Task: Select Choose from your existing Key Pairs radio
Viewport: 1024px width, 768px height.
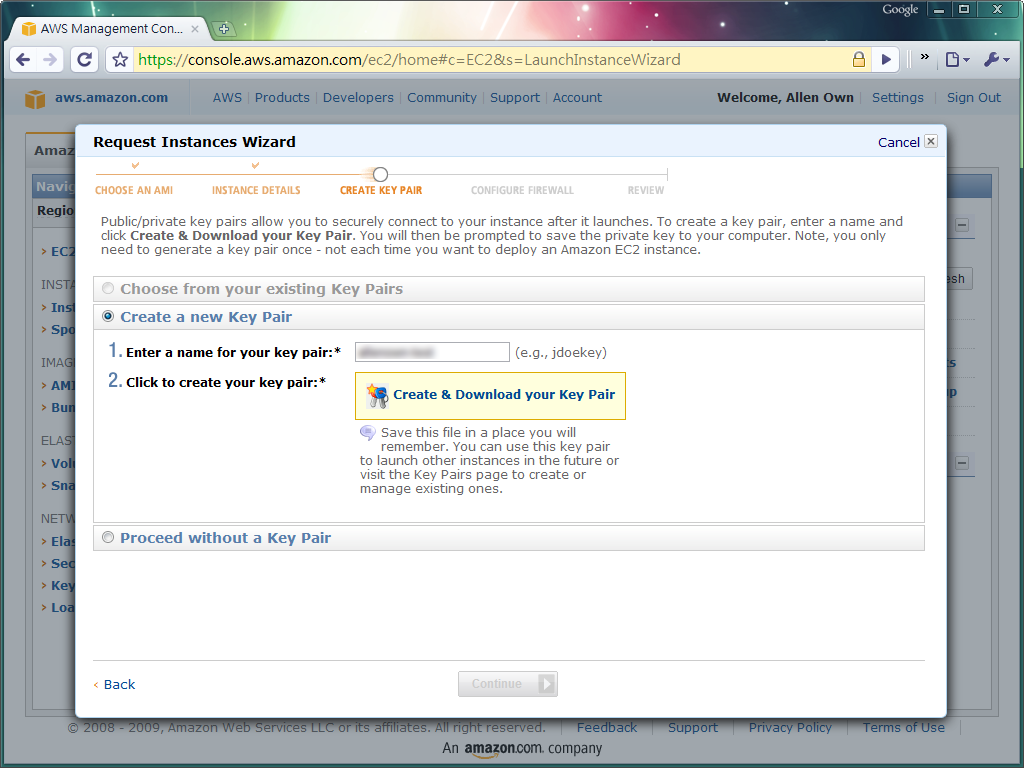Action: 108,288
